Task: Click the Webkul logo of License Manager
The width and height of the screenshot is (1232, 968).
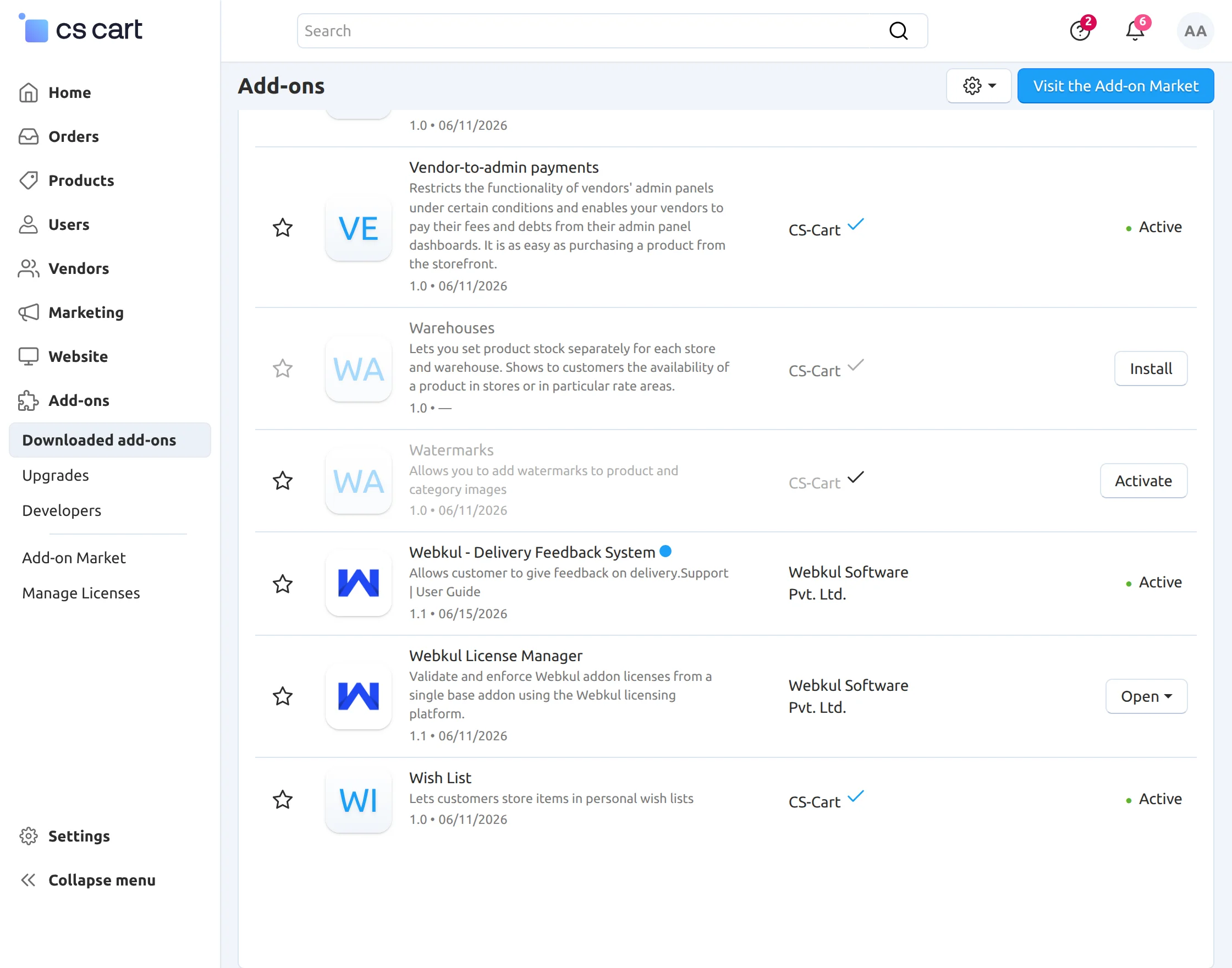Action: pyautogui.click(x=358, y=696)
